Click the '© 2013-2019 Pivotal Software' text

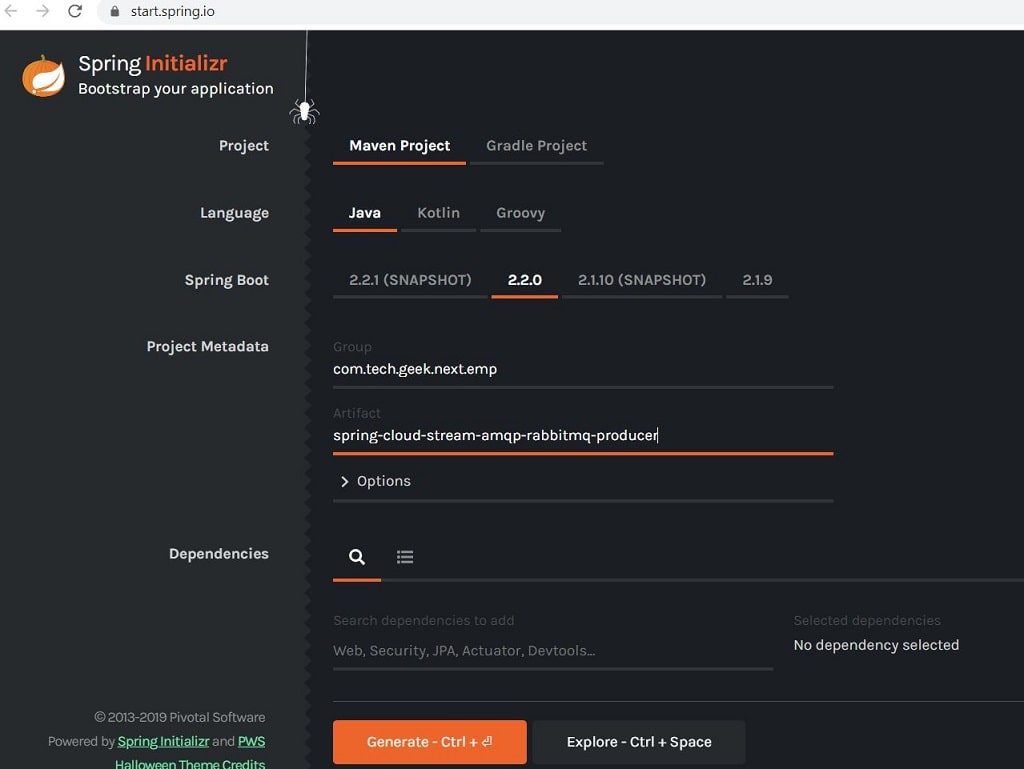[x=180, y=717]
